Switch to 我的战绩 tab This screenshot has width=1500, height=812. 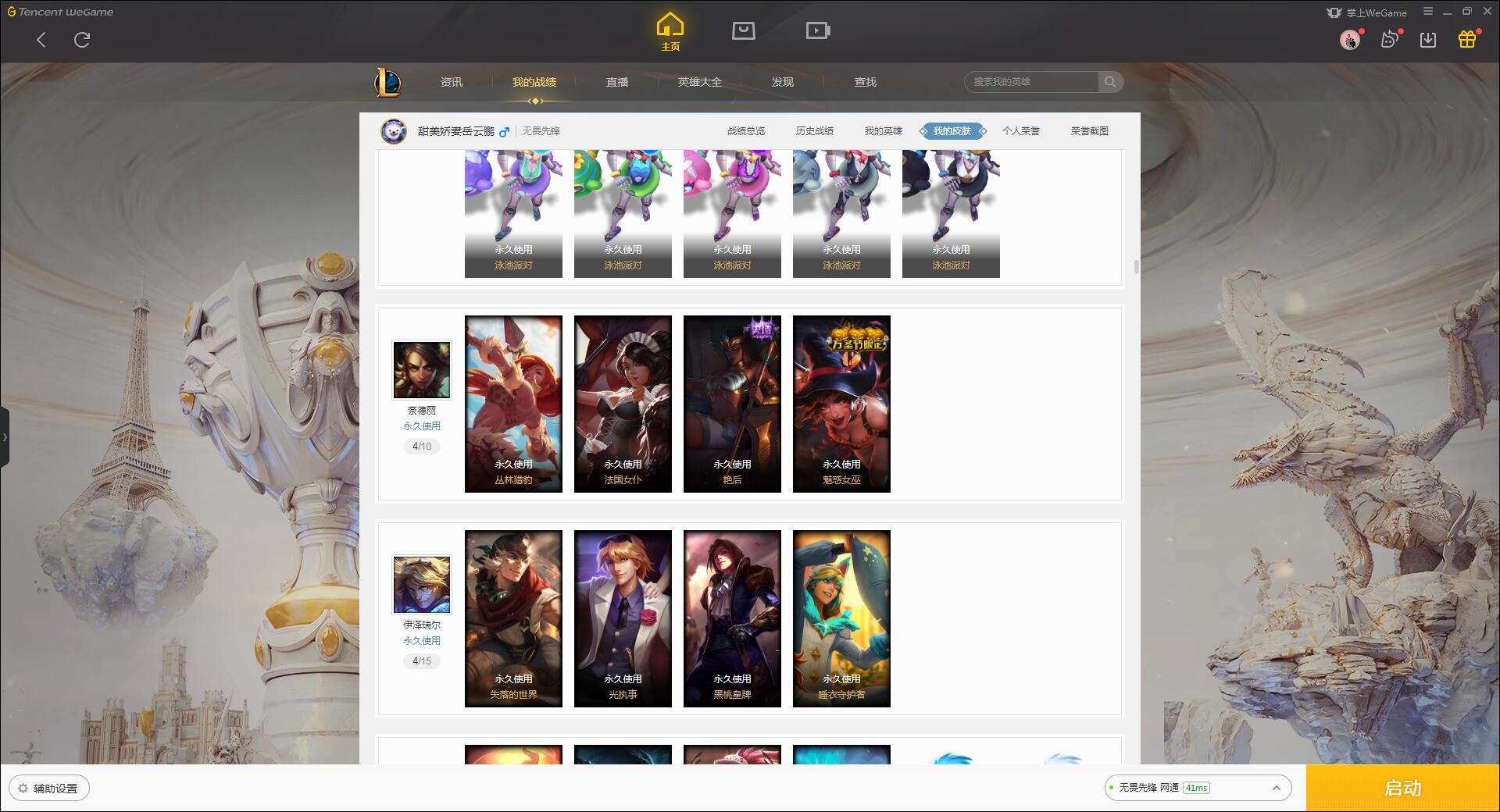534,82
